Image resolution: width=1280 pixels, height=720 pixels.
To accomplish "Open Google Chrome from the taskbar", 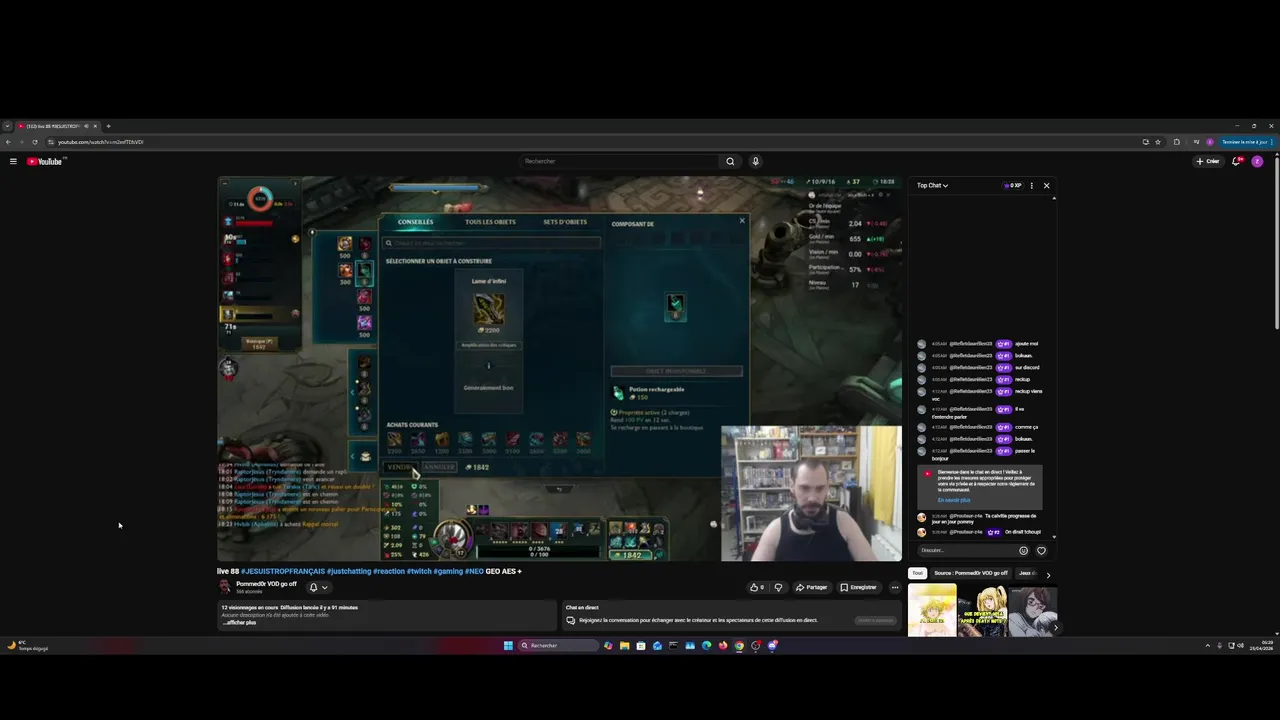I will click(739, 645).
